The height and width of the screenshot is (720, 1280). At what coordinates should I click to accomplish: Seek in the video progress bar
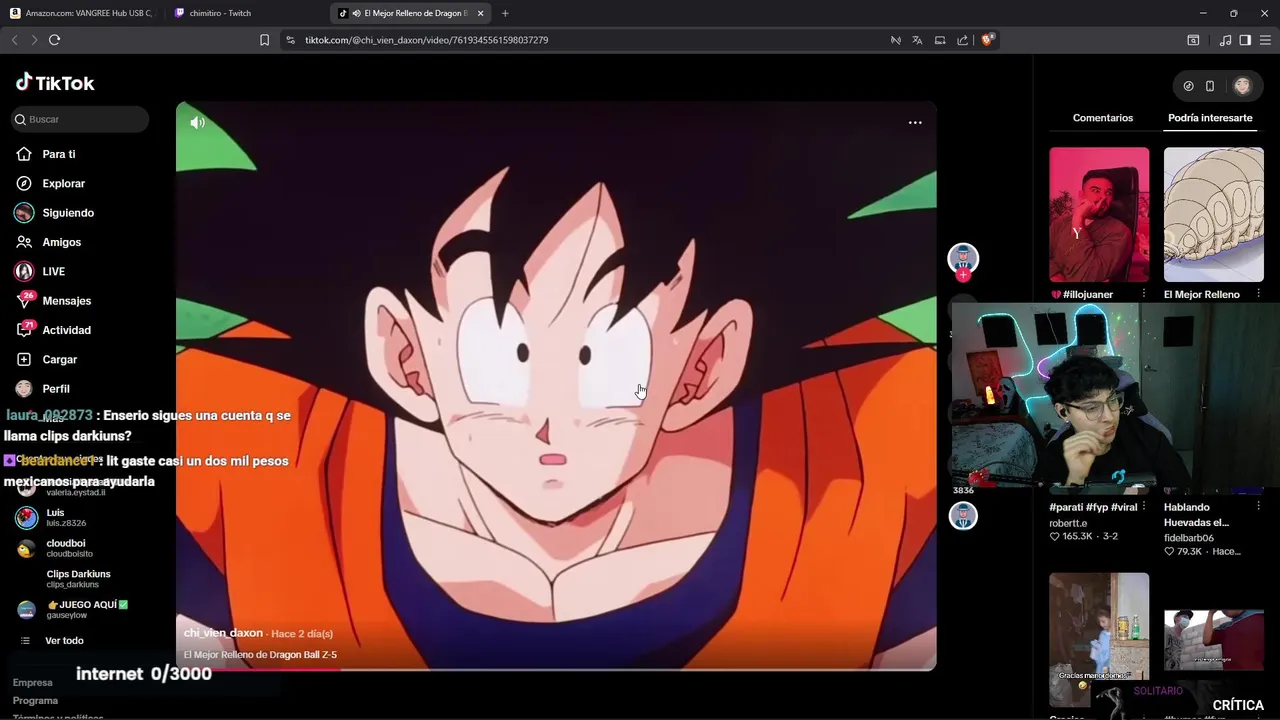(556, 669)
